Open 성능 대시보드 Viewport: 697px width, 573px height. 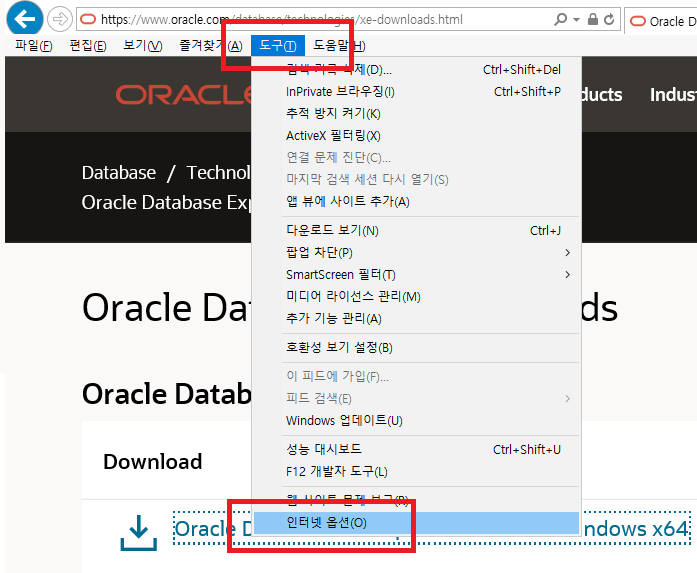417,449
